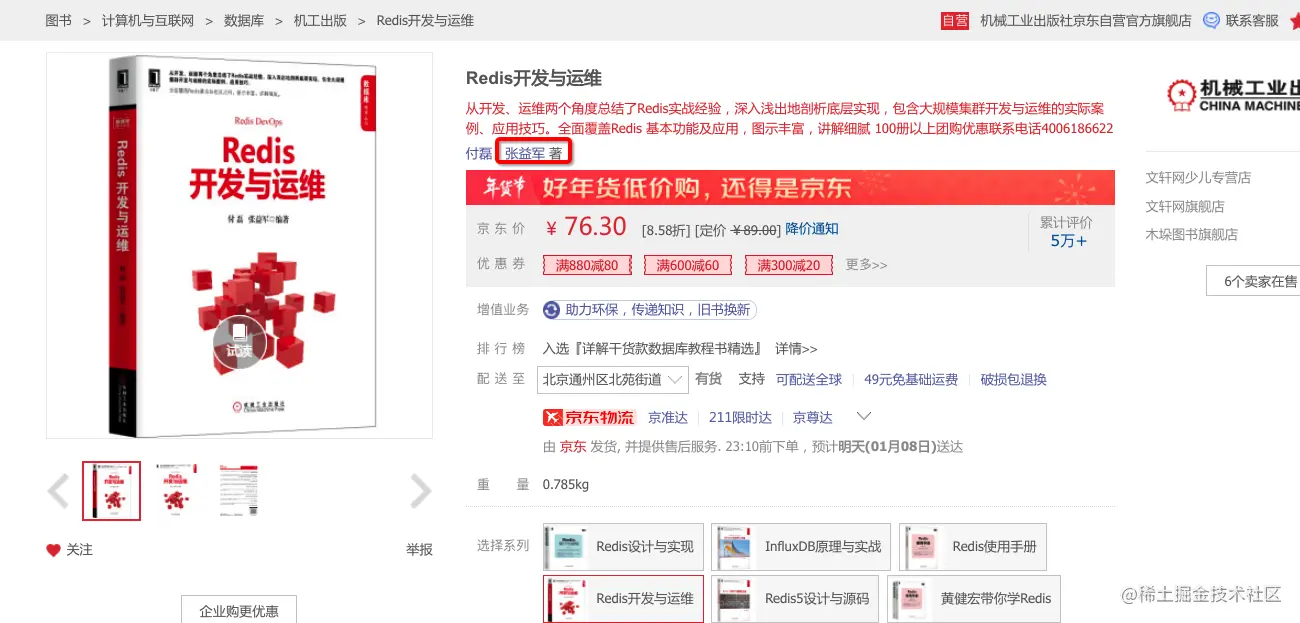
Task: Click 49元免基础运费 link
Action: point(911,379)
